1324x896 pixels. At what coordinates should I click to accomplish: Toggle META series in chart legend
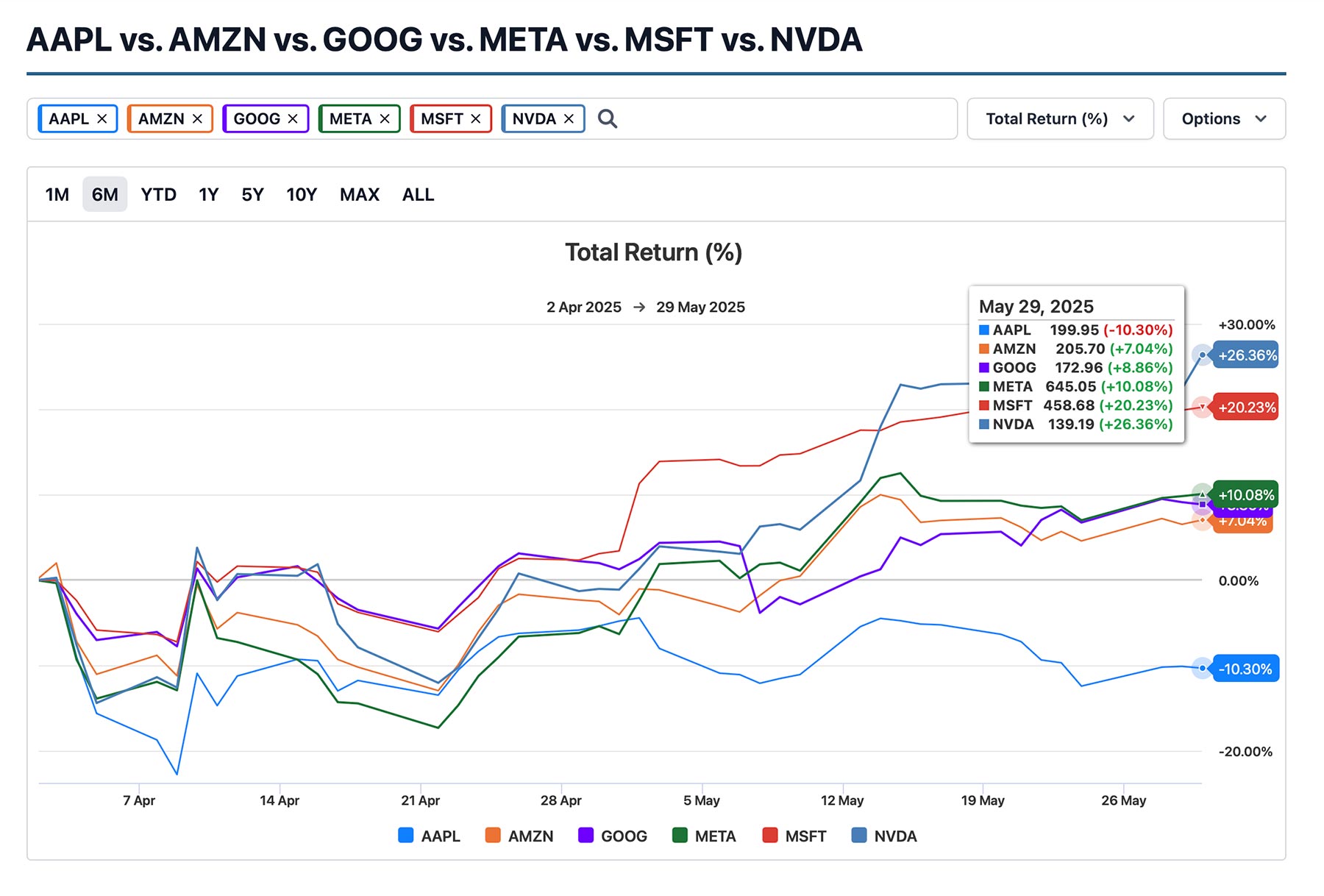pyautogui.click(x=704, y=836)
